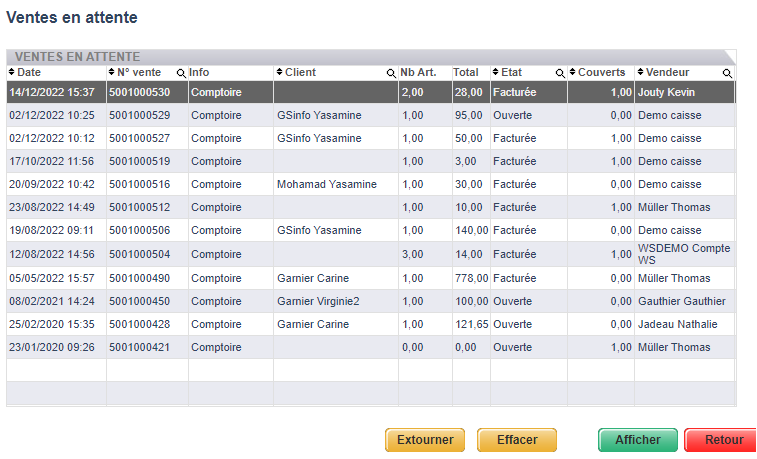Viewport: 757px width, 459px height.
Task: Click the magnifier icon in Client column header
Action: tap(391, 74)
